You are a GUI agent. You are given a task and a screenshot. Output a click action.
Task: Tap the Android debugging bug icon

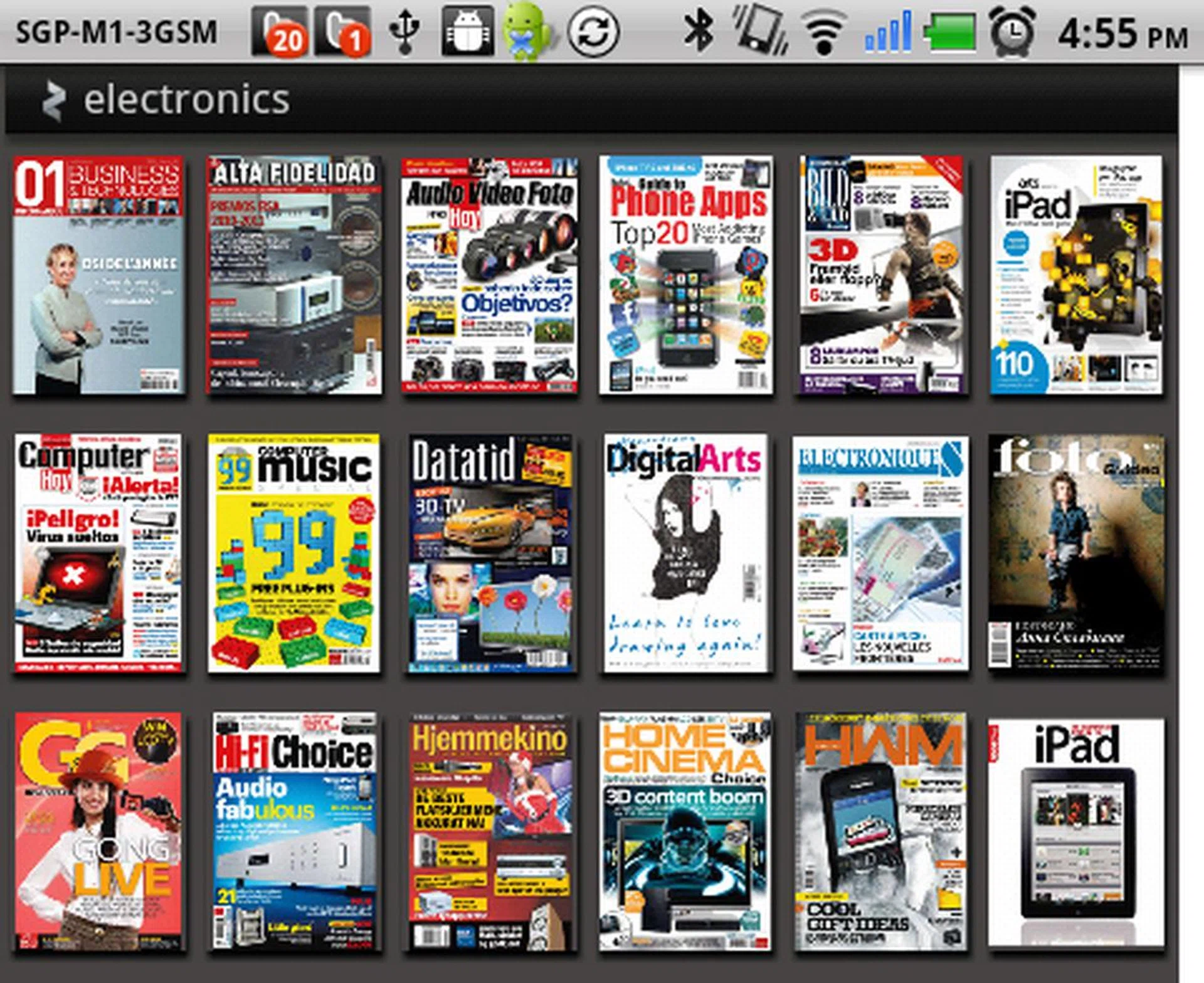coord(467,31)
